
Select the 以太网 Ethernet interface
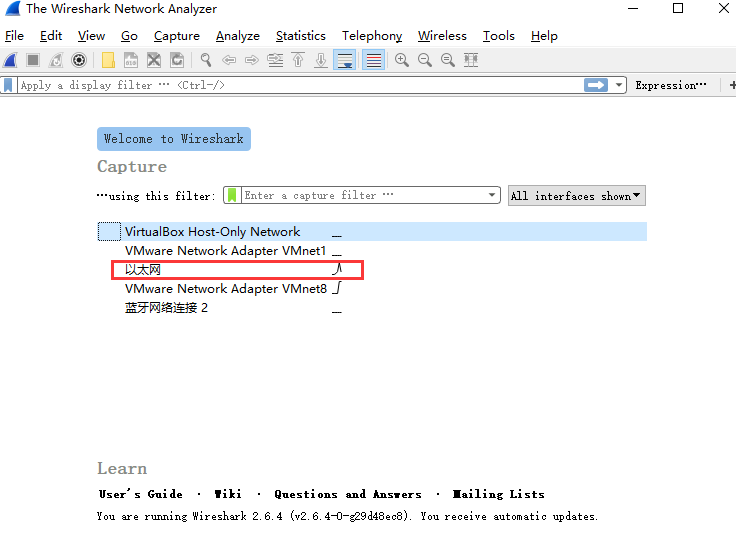point(372,270)
